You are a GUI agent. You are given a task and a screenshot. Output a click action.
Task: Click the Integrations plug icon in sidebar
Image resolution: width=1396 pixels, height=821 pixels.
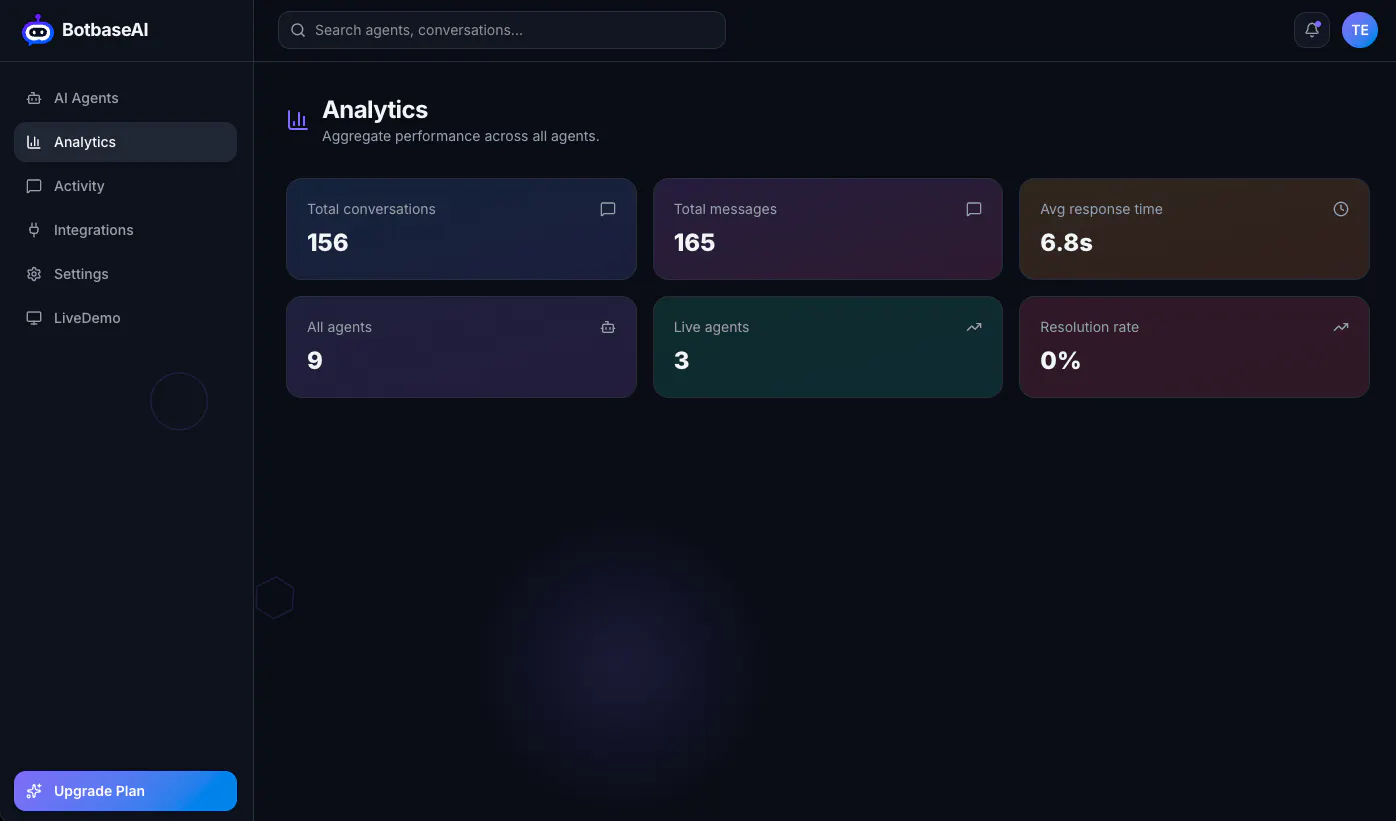pos(34,230)
